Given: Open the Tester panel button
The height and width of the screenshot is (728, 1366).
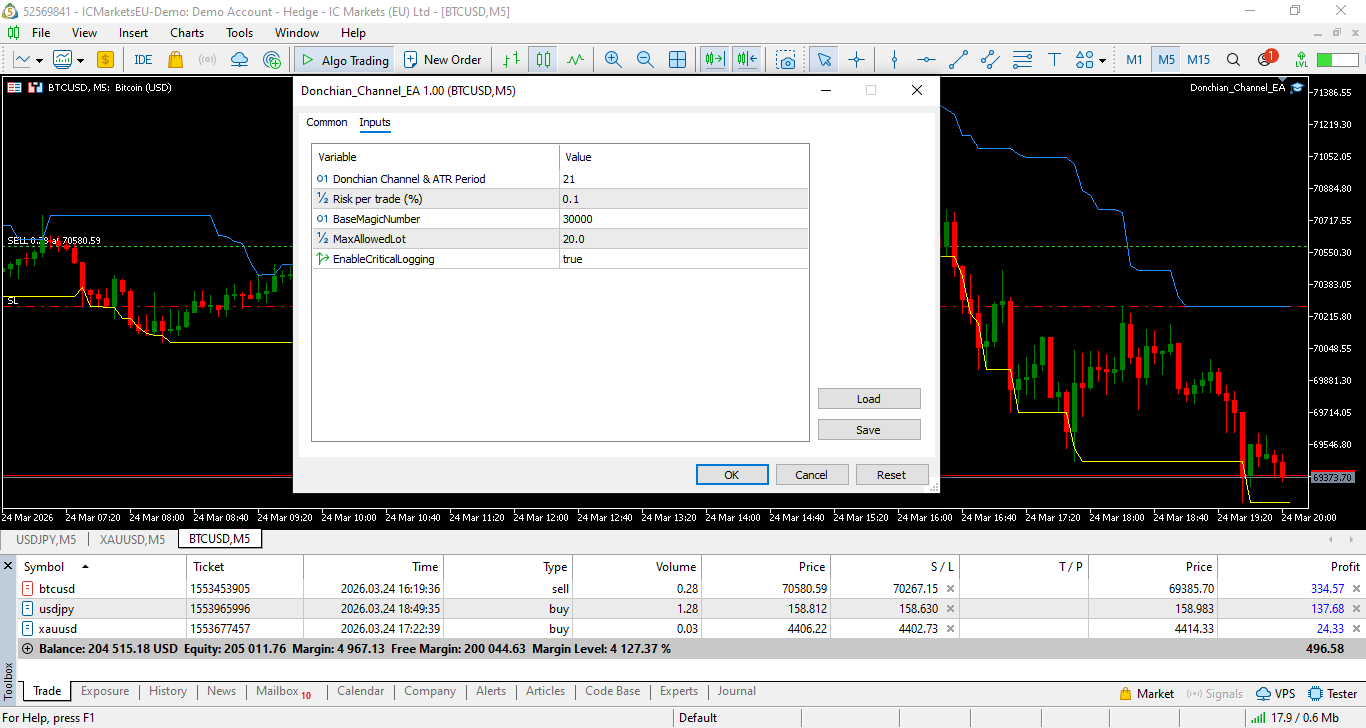Looking at the screenshot, I should pos(1332,693).
